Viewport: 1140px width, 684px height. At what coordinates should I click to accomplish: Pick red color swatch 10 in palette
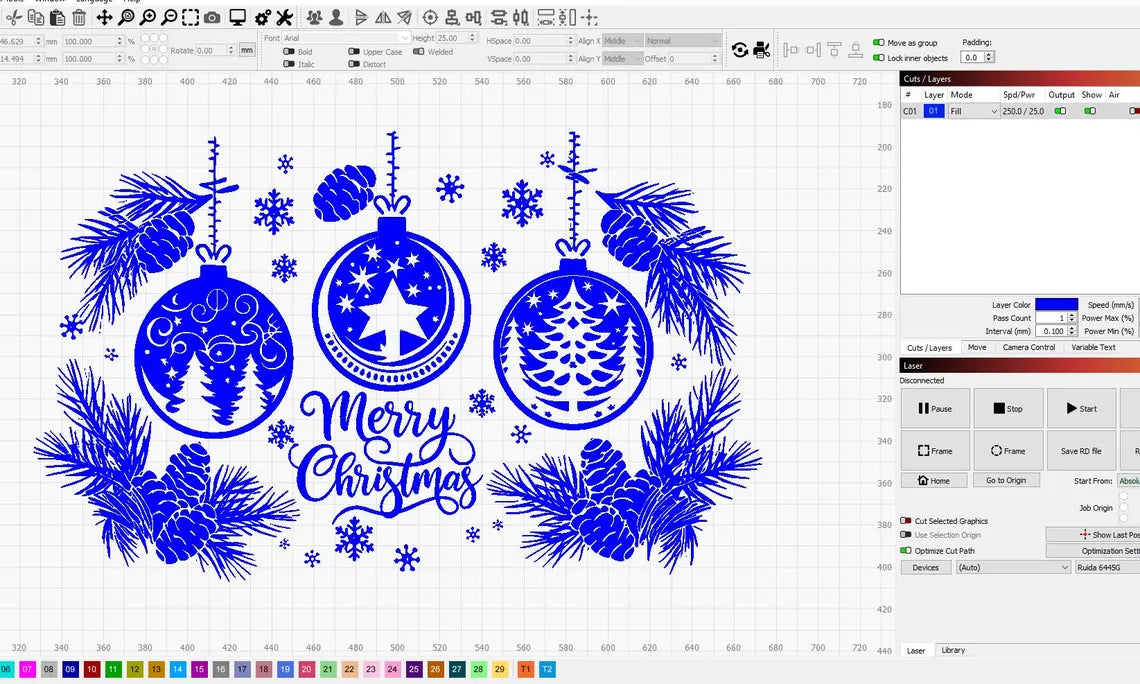click(91, 669)
